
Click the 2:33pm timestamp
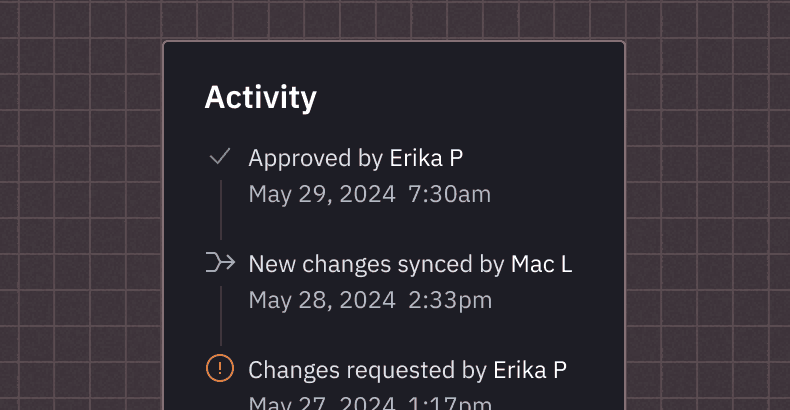pos(450,300)
